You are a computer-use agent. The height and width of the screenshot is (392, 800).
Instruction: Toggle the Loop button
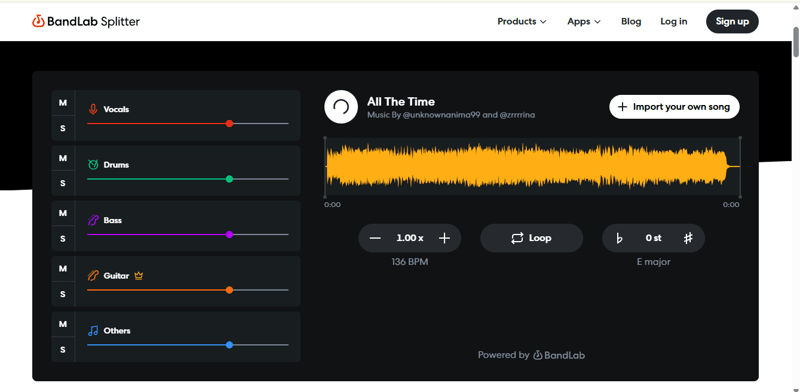tap(531, 238)
